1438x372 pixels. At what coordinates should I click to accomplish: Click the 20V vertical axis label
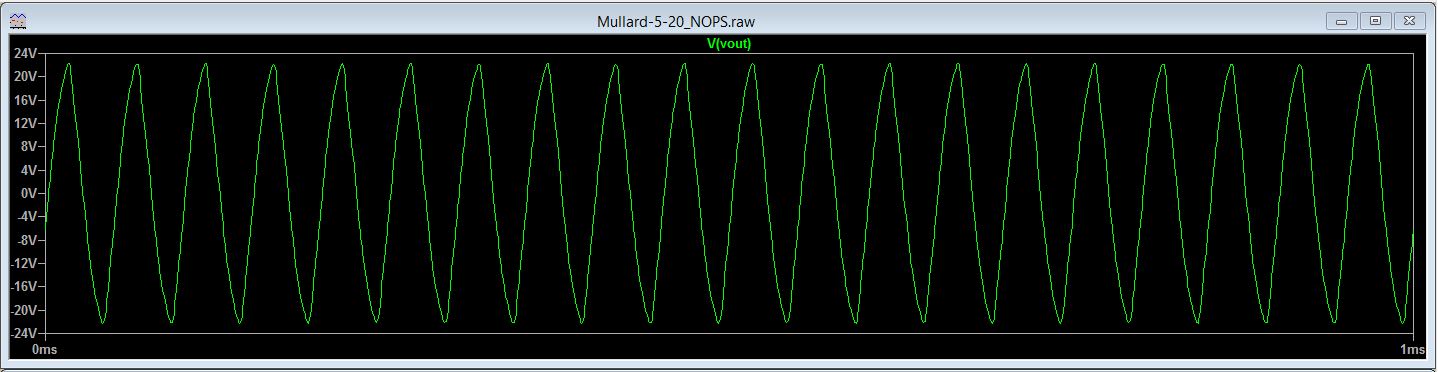tap(25, 76)
